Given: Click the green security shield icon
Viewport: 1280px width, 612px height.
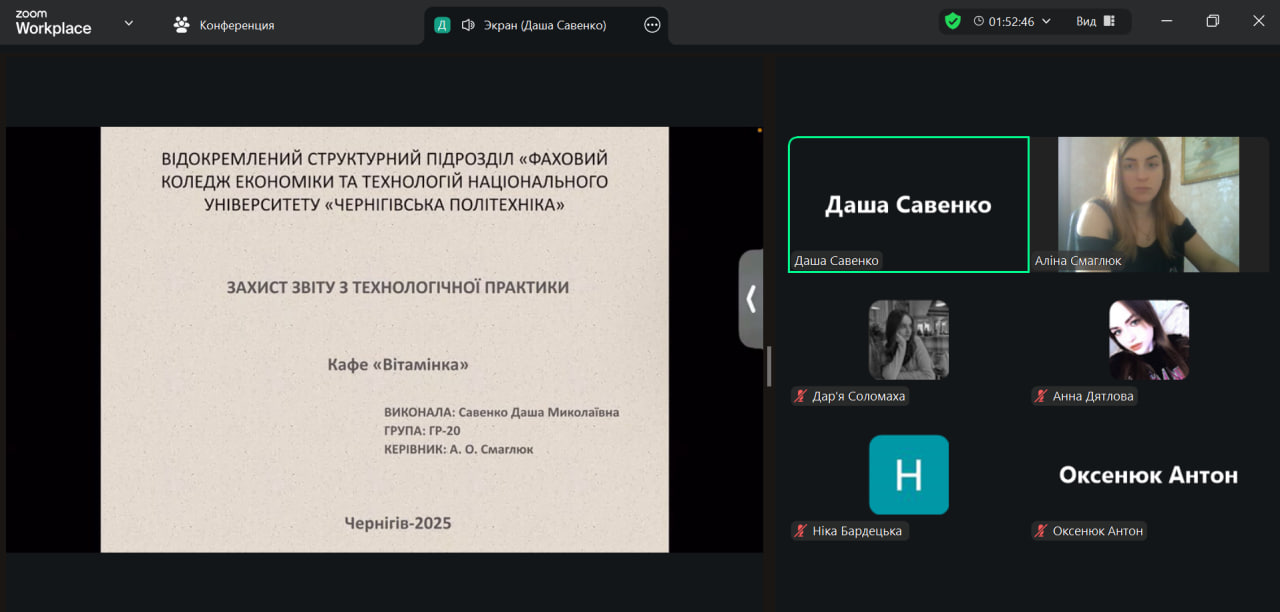Looking at the screenshot, I should tap(953, 21).
